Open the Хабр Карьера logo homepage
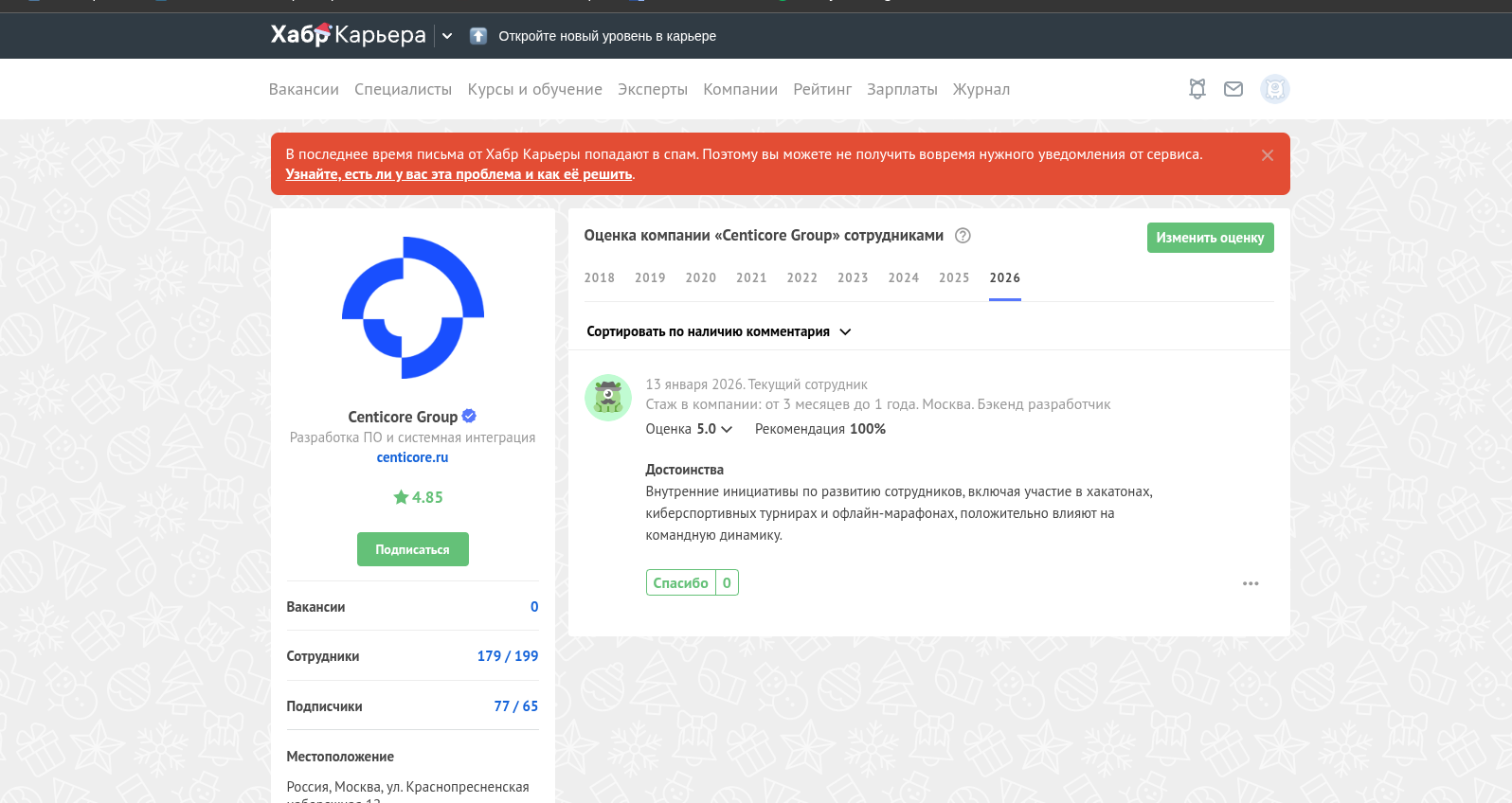 (x=348, y=35)
